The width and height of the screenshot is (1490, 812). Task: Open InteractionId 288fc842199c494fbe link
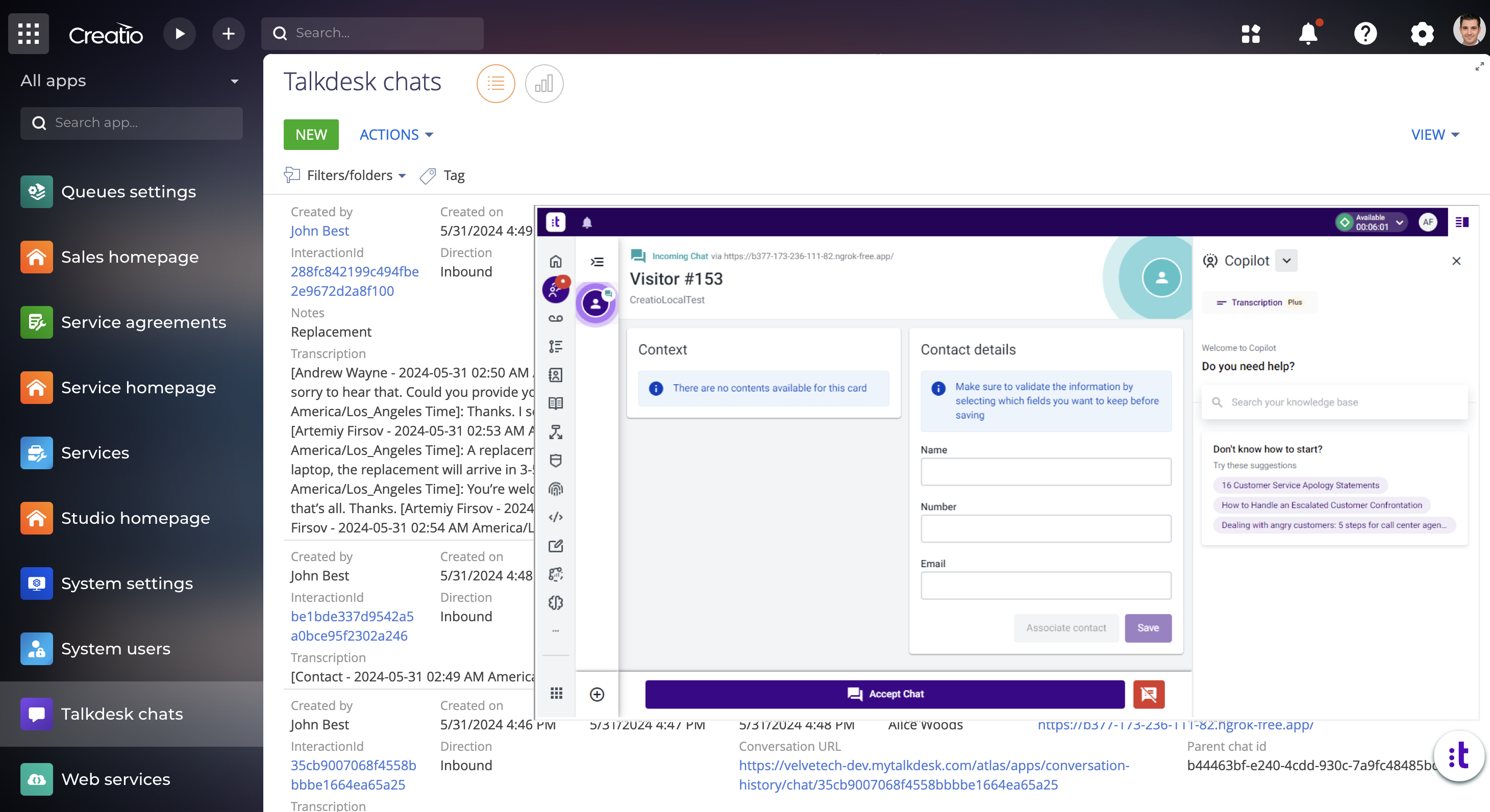tap(355, 281)
